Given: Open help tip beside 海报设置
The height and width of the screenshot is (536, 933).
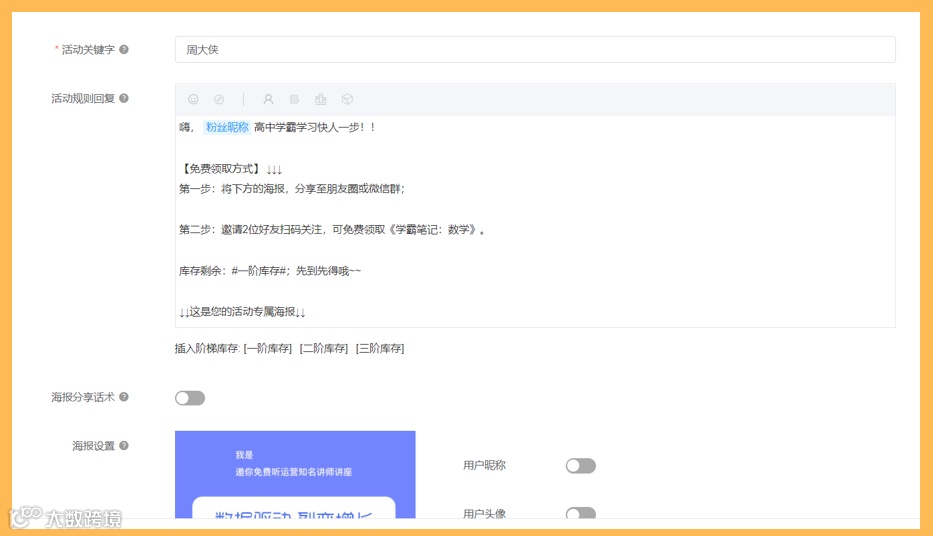Looking at the screenshot, I should pyautogui.click(x=124, y=446).
